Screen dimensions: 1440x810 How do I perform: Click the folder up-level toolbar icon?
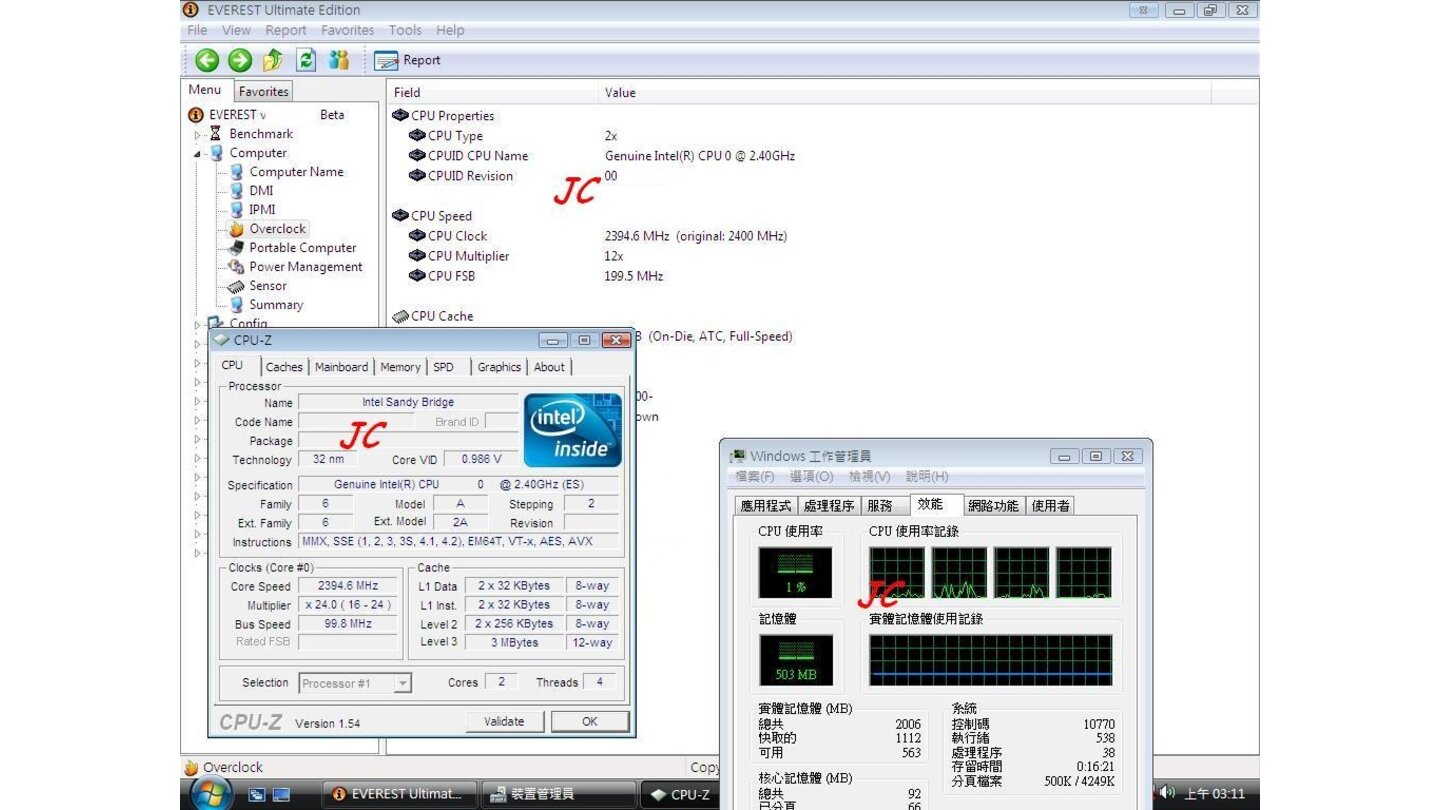coord(273,60)
